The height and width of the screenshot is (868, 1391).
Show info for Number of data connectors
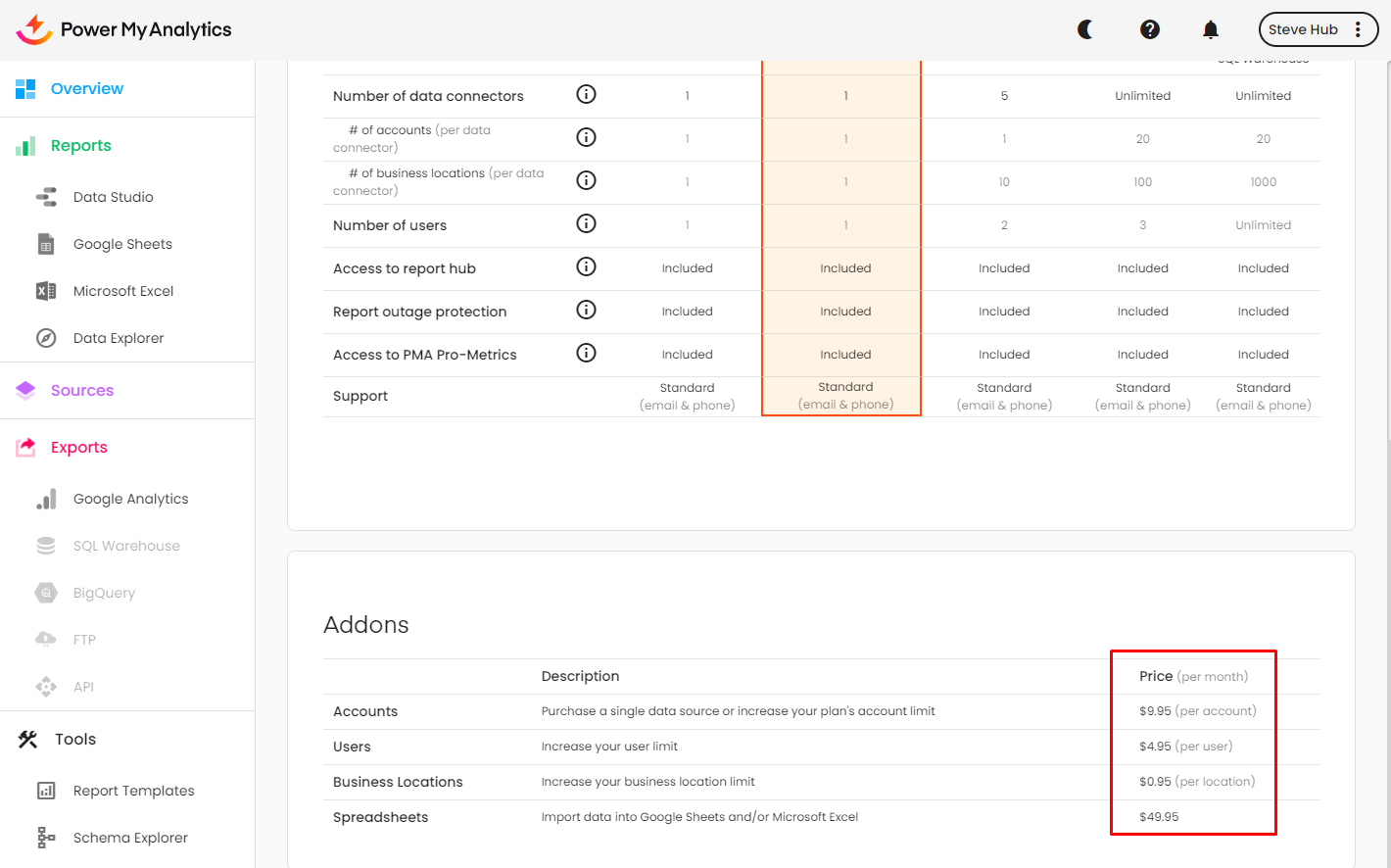(x=586, y=94)
